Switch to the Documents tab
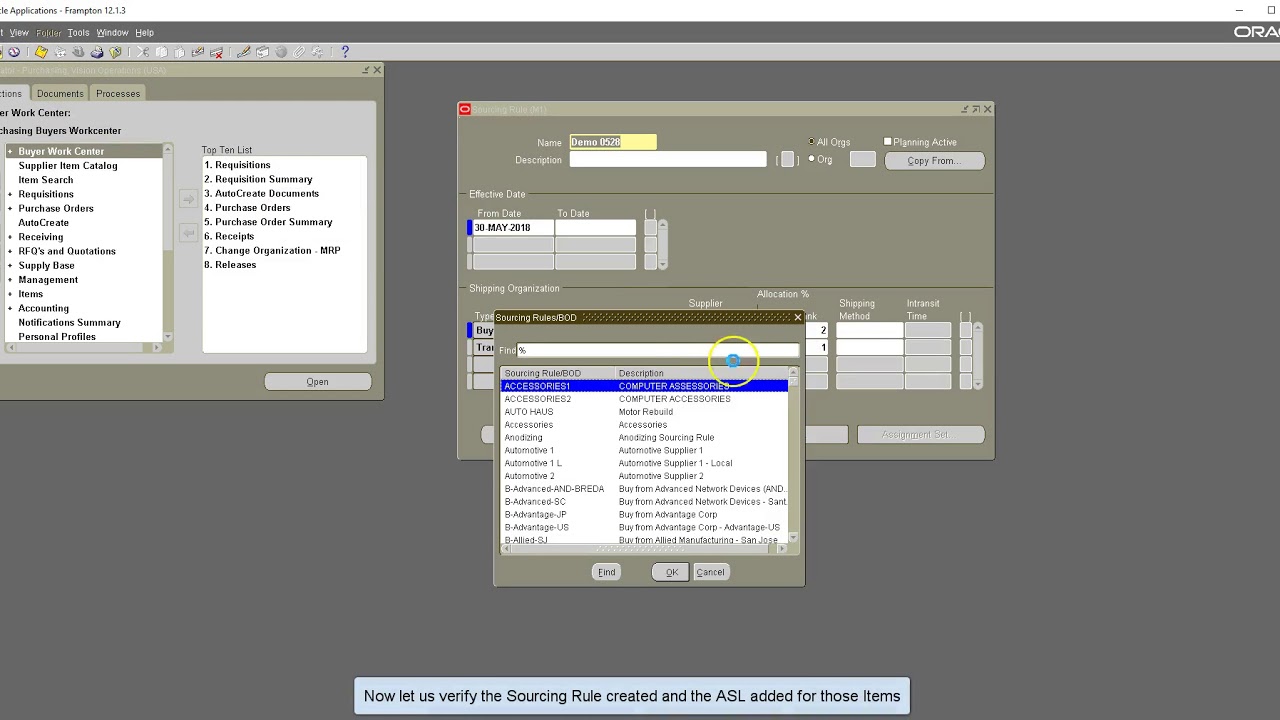 coord(60,93)
